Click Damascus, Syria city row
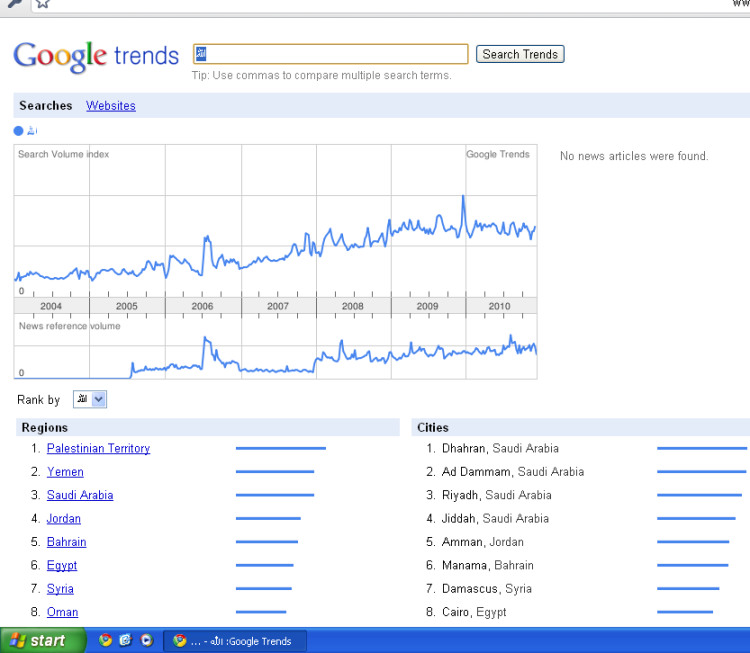Image resolution: width=750 pixels, height=653 pixels. coord(486,589)
